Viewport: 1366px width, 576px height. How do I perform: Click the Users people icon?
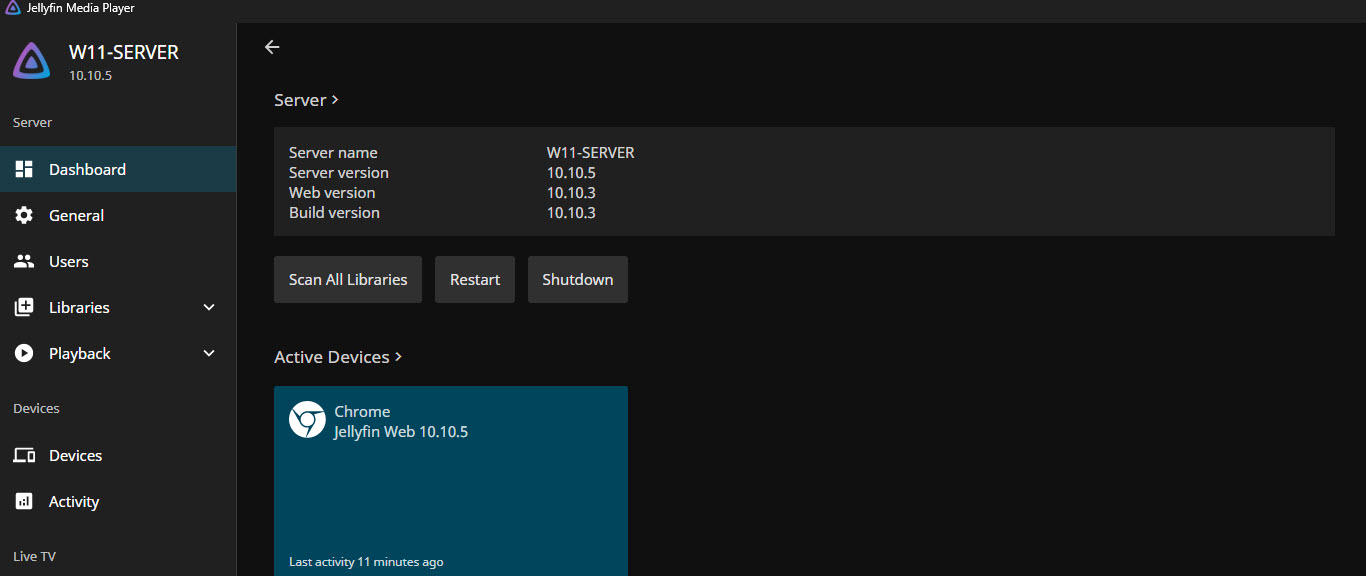click(x=24, y=262)
